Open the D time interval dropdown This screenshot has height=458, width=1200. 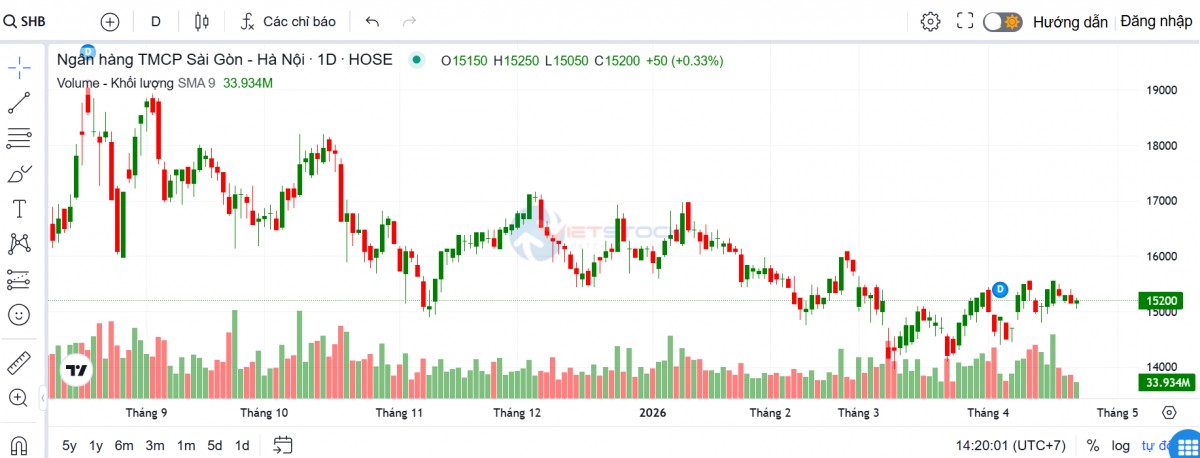[155, 21]
